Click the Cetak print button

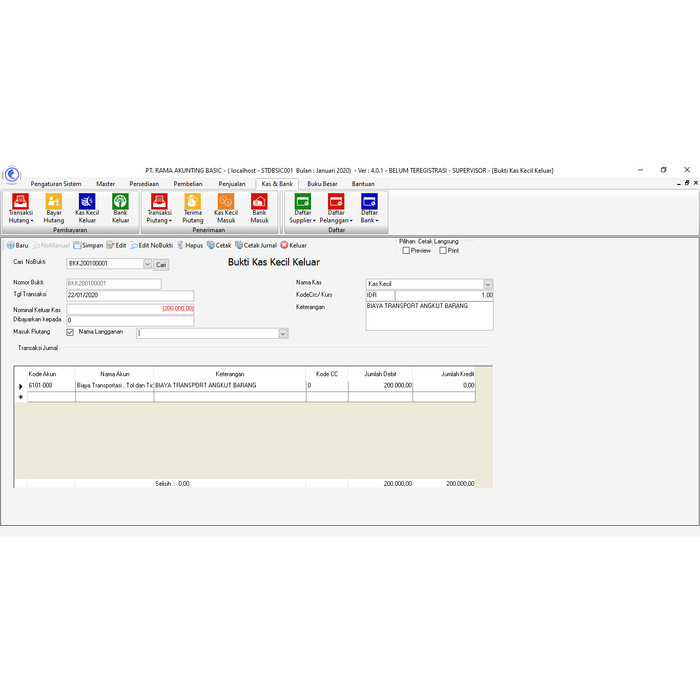[219, 246]
